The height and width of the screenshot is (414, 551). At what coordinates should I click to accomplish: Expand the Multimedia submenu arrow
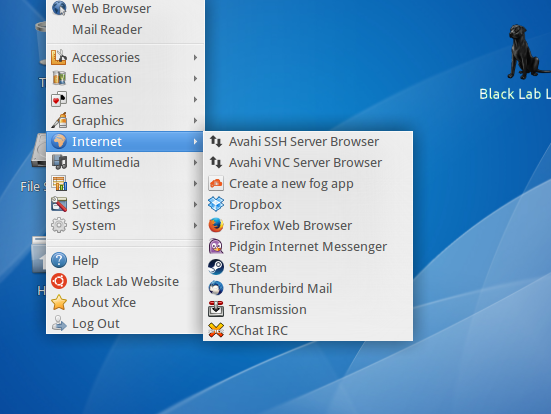pos(195,162)
